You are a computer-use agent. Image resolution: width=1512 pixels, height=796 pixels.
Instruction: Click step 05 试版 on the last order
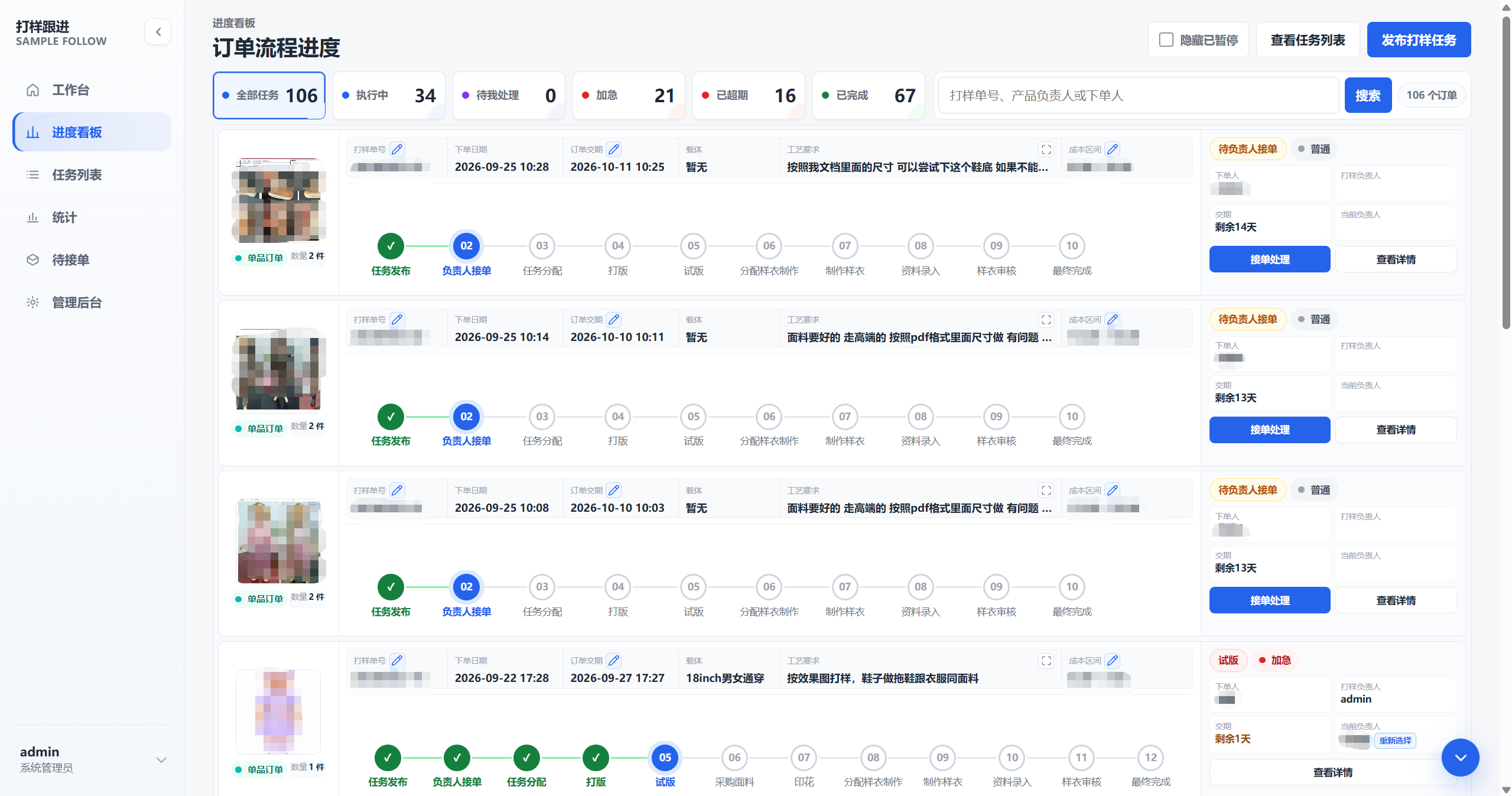coord(665,758)
